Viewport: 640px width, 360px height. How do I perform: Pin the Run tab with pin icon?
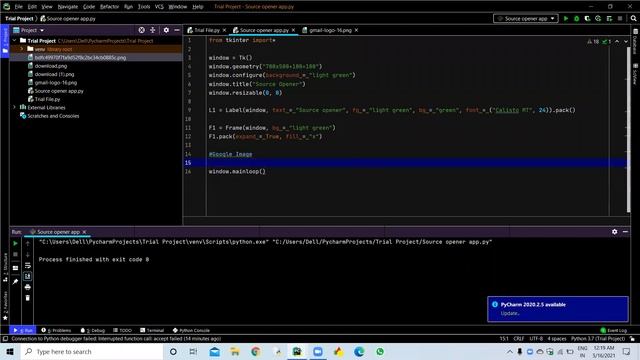point(16,282)
